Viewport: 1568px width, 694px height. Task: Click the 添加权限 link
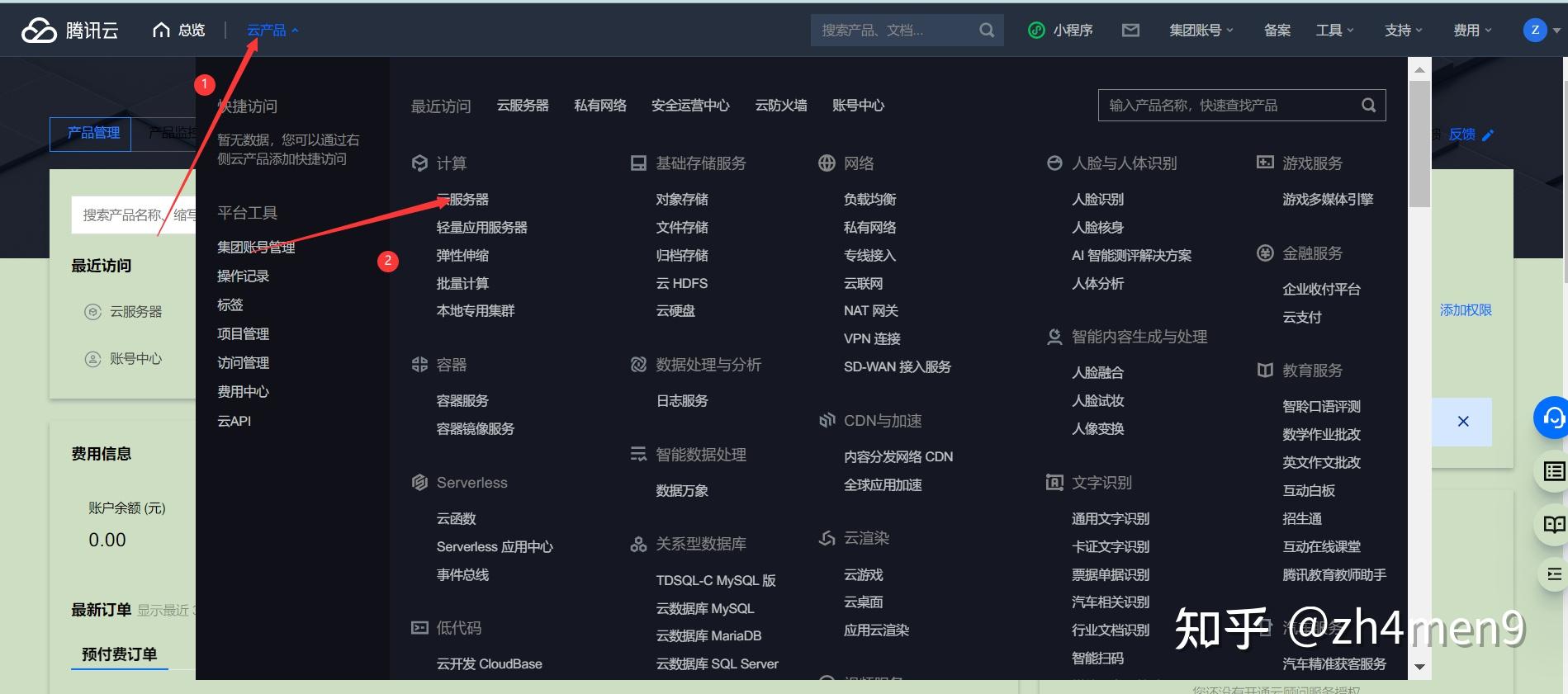coord(1466,310)
